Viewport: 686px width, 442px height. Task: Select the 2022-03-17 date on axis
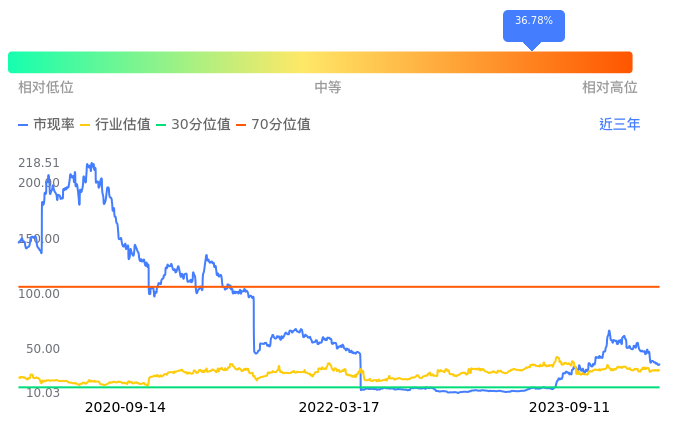(339, 408)
